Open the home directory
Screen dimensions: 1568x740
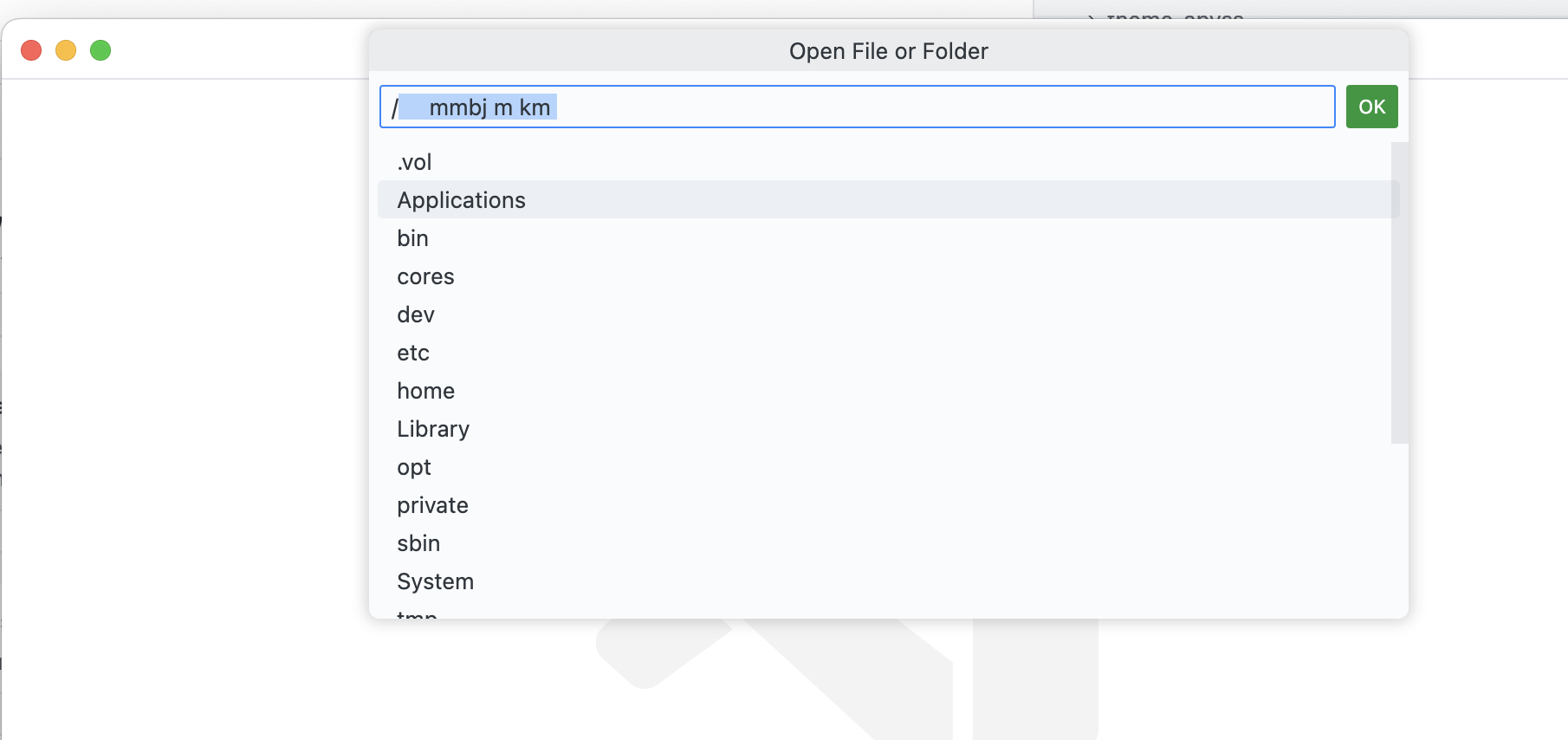425,391
